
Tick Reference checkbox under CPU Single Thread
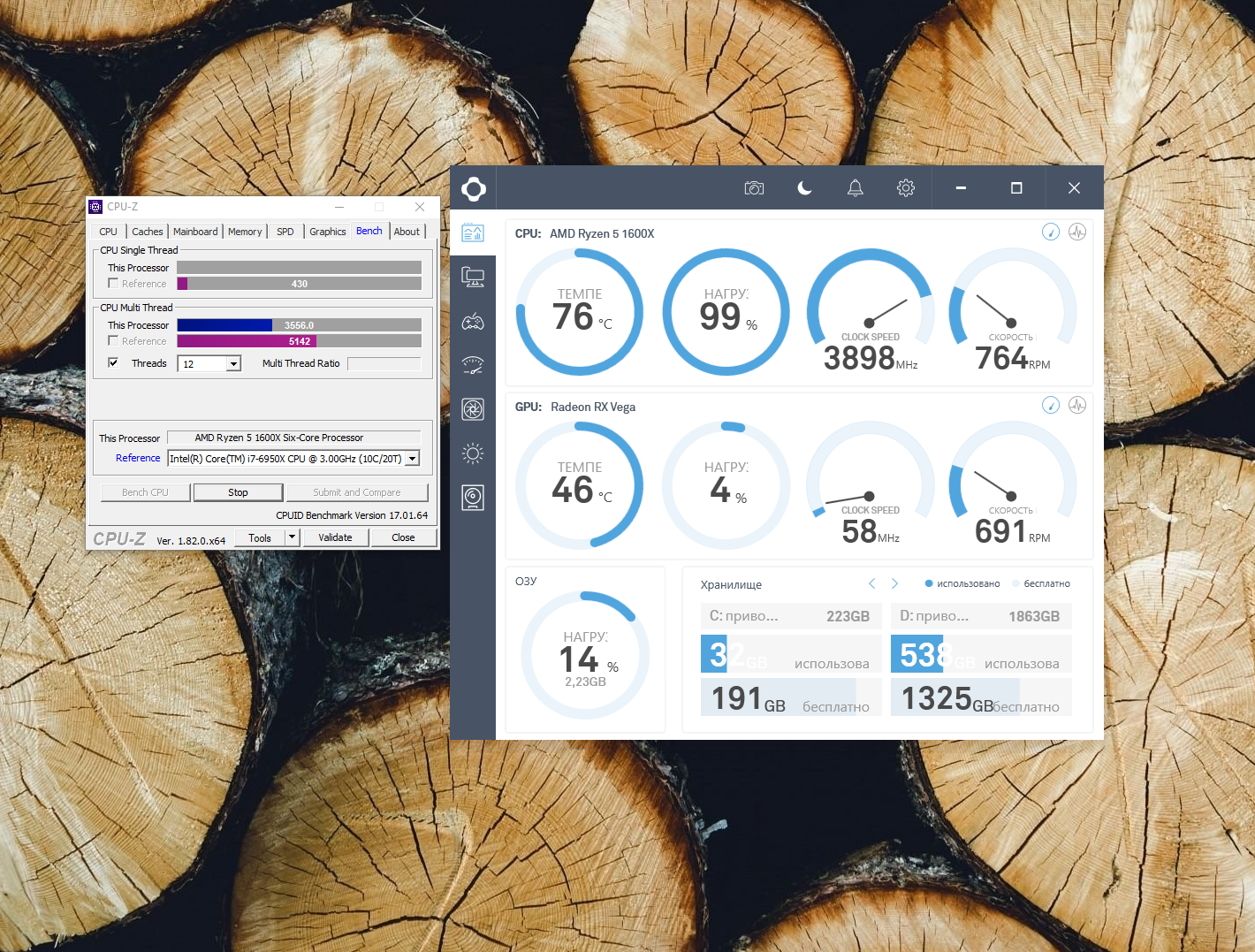point(113,284)
